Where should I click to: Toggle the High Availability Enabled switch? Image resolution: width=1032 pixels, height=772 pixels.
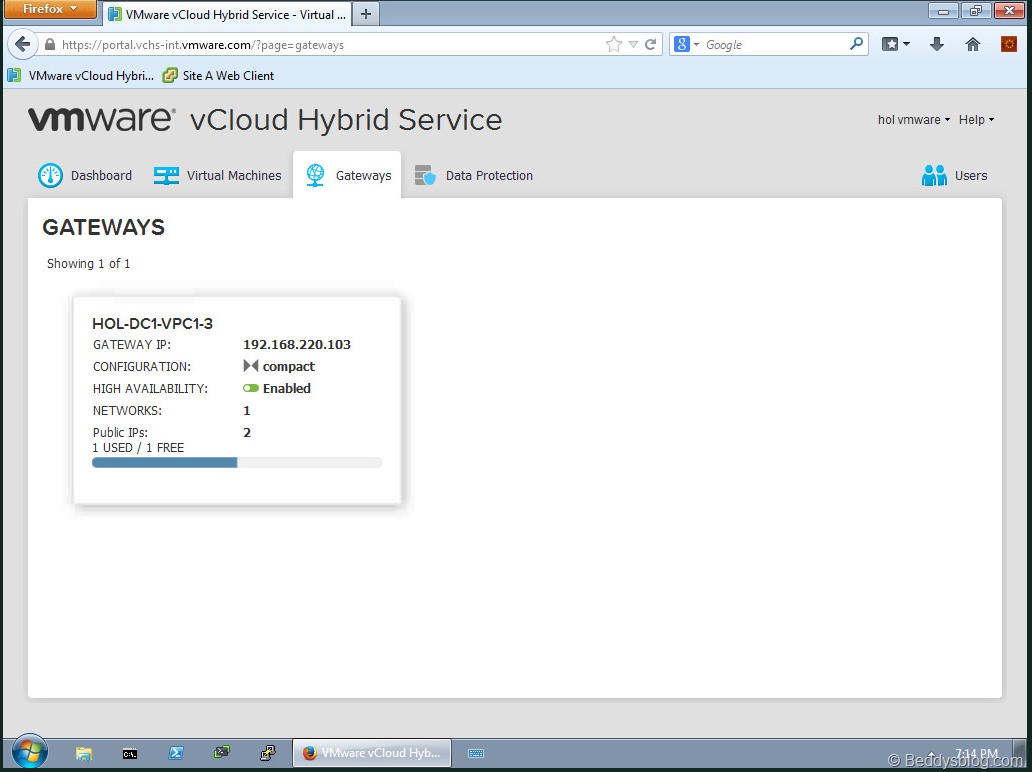click(251, 388)
